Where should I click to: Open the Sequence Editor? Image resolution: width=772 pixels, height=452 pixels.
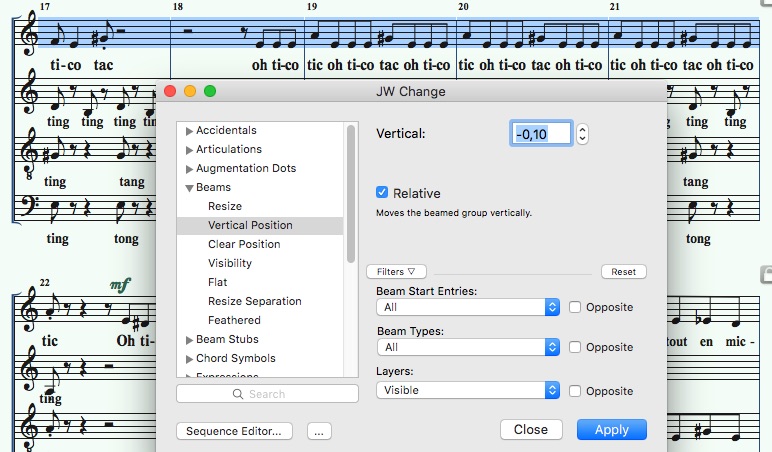pyautogui.click(x=235, y=431)
